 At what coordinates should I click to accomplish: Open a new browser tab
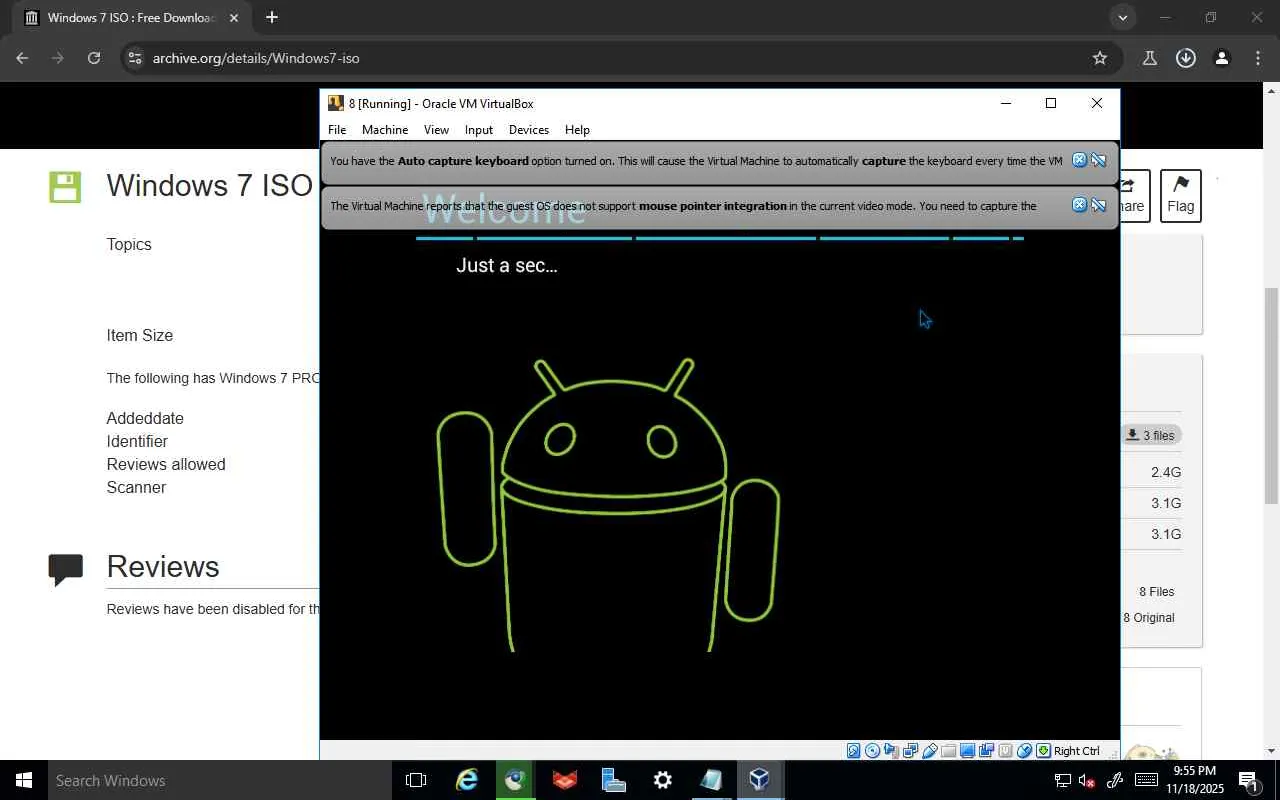click(x=272, y=18)
